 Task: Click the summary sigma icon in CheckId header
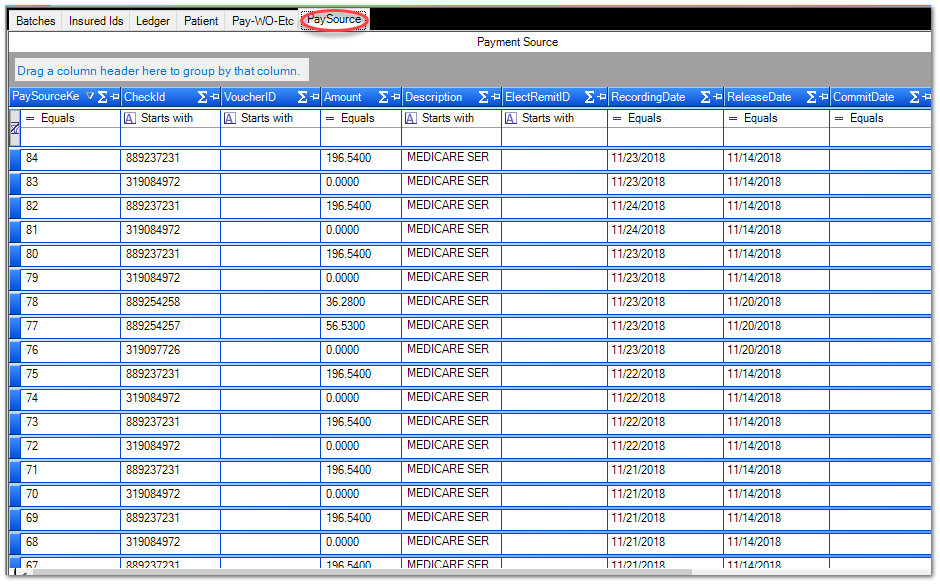click(x=203, y=97)
